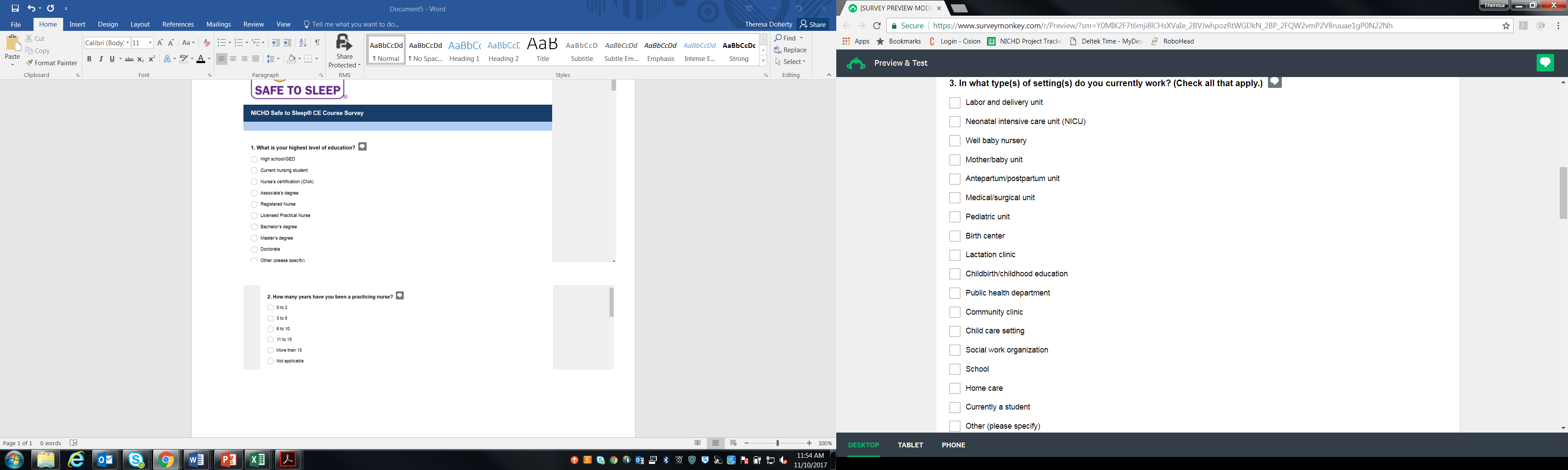
Task: Open Excel from the Windows taskbar
Action: (x=258, y=460)
